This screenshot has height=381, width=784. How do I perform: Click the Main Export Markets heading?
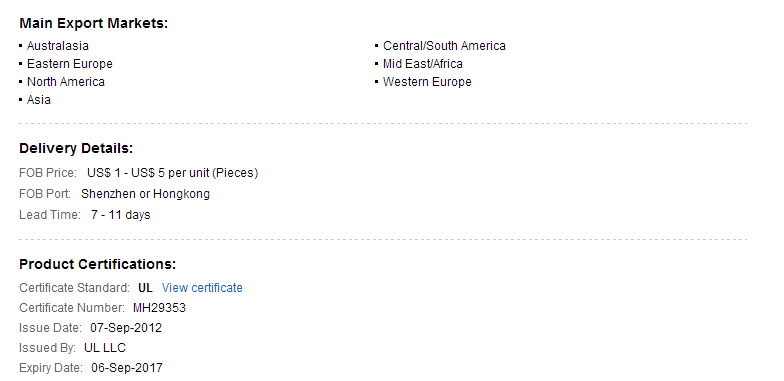pyautogui.click(x=94, y=24)
